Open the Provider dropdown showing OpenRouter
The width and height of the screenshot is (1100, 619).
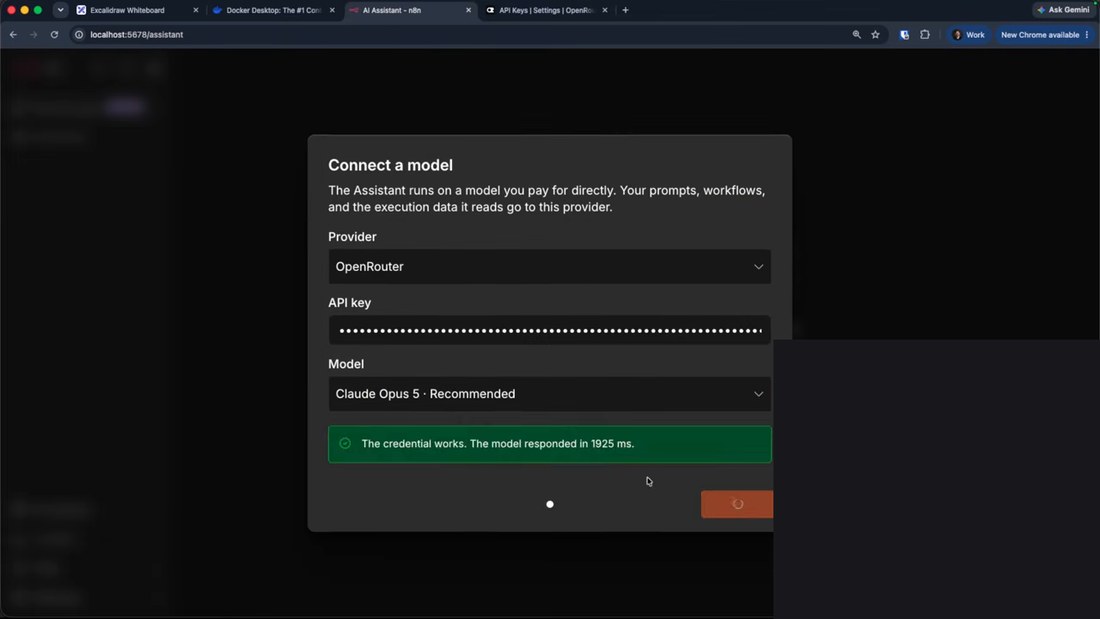point(549,267)
